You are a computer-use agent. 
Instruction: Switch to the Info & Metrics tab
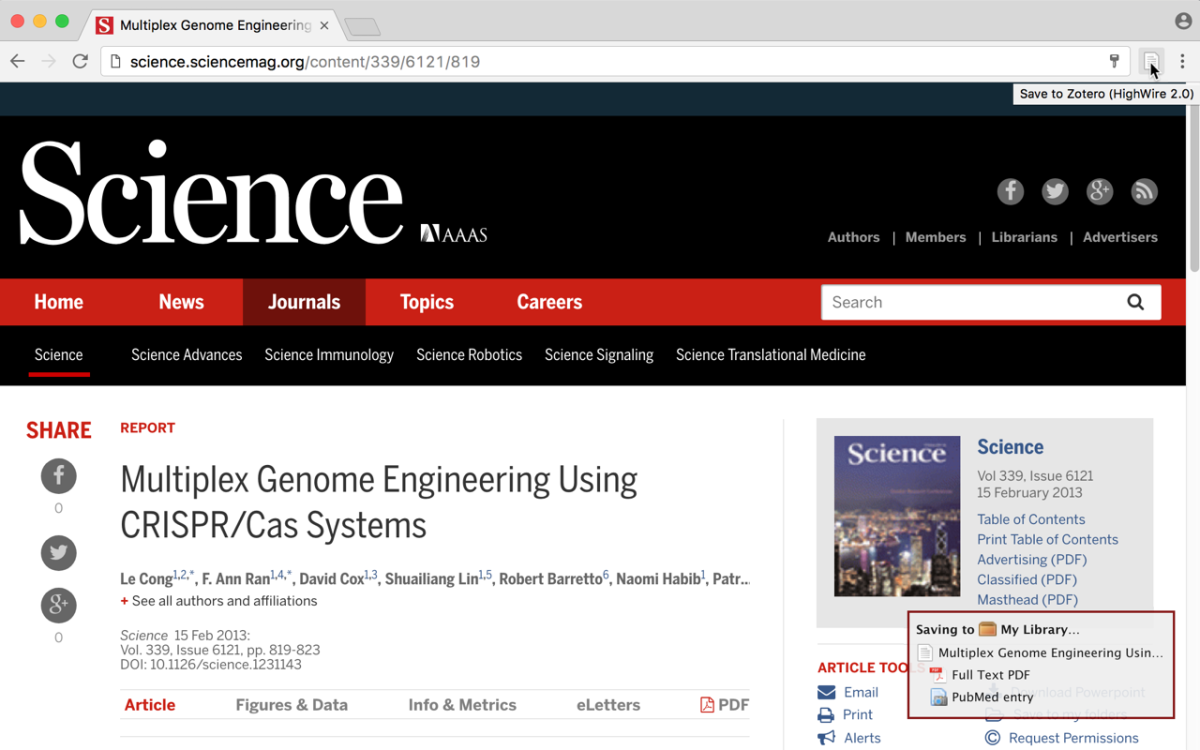462,705
